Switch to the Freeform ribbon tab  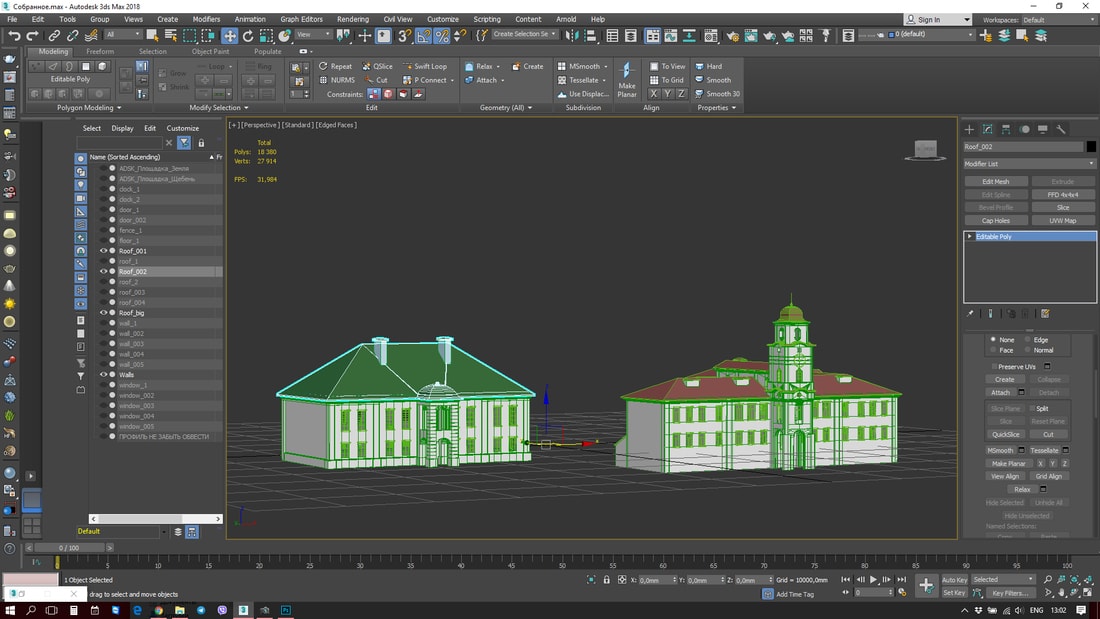coord(100,52)
